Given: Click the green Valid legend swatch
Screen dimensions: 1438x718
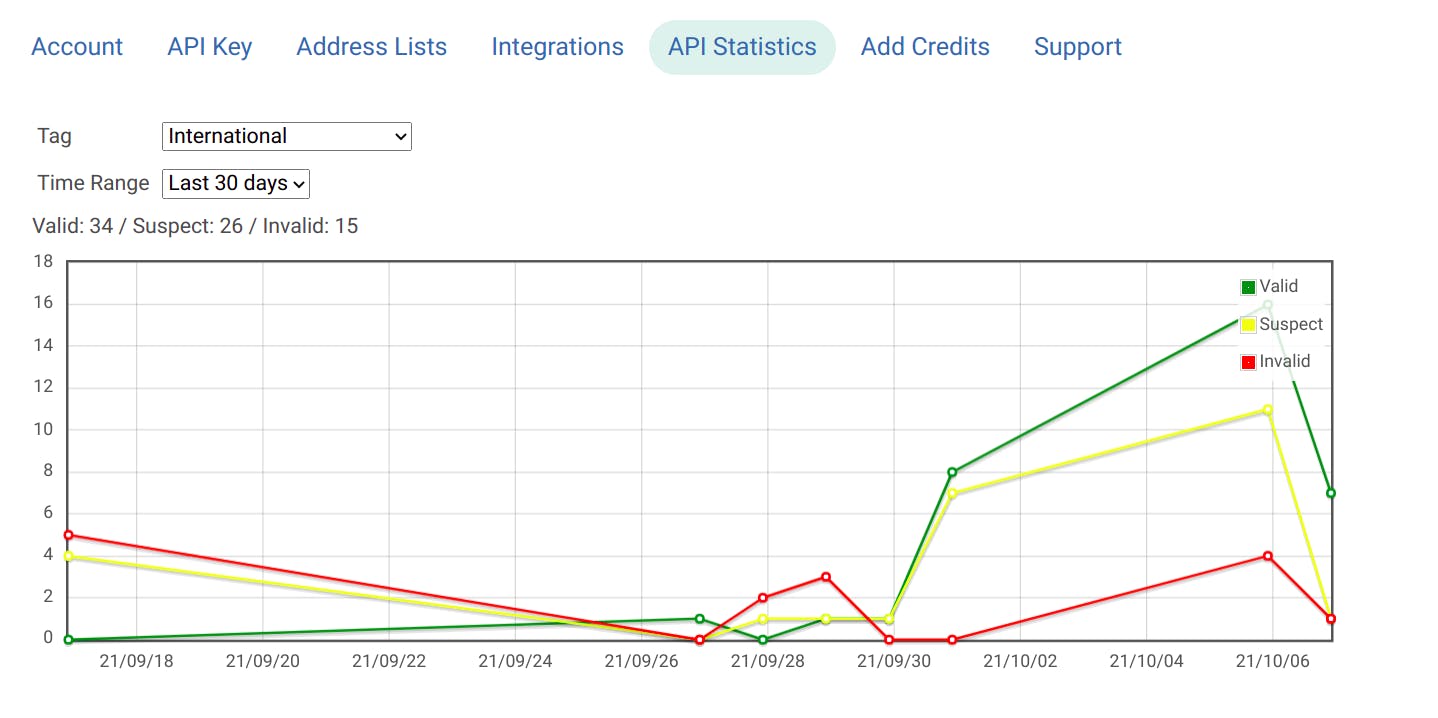Looking at the screenshot, I should [x=1248, y=288].
